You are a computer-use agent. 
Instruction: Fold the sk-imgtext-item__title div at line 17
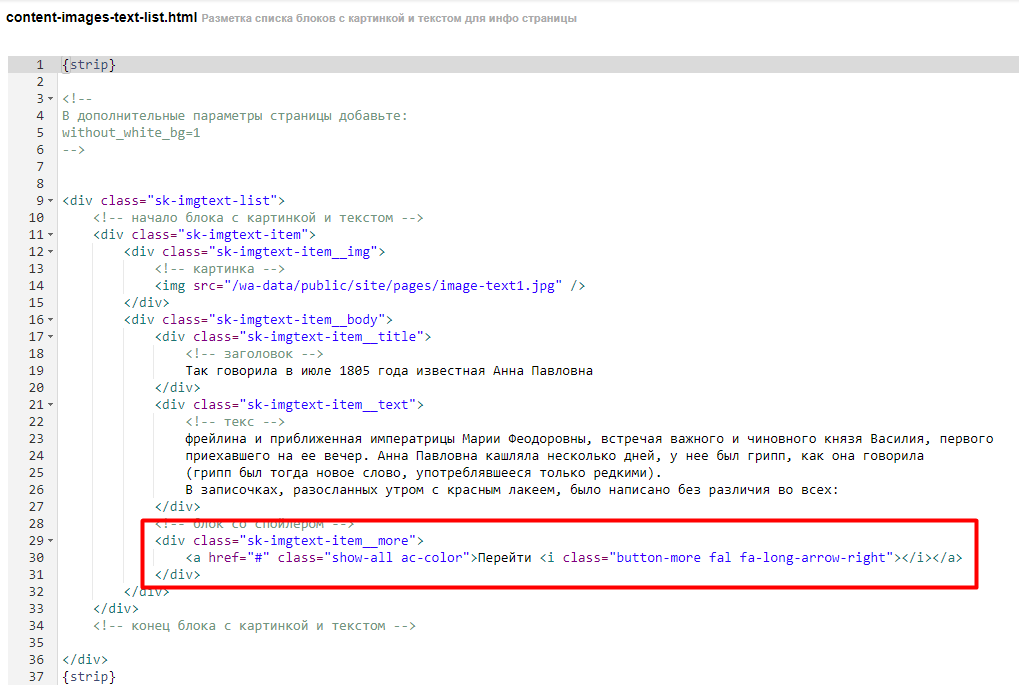51,337
